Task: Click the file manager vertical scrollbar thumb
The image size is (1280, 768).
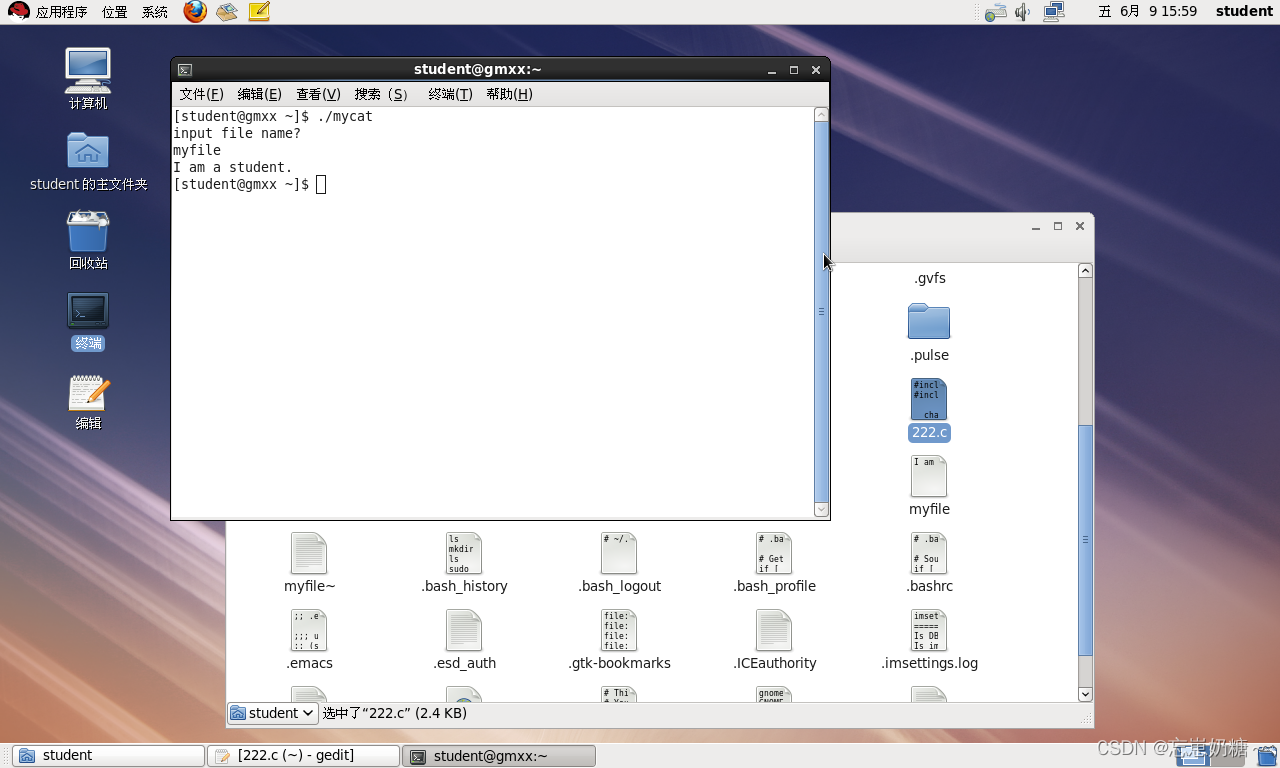Action: coord(1085,540)
